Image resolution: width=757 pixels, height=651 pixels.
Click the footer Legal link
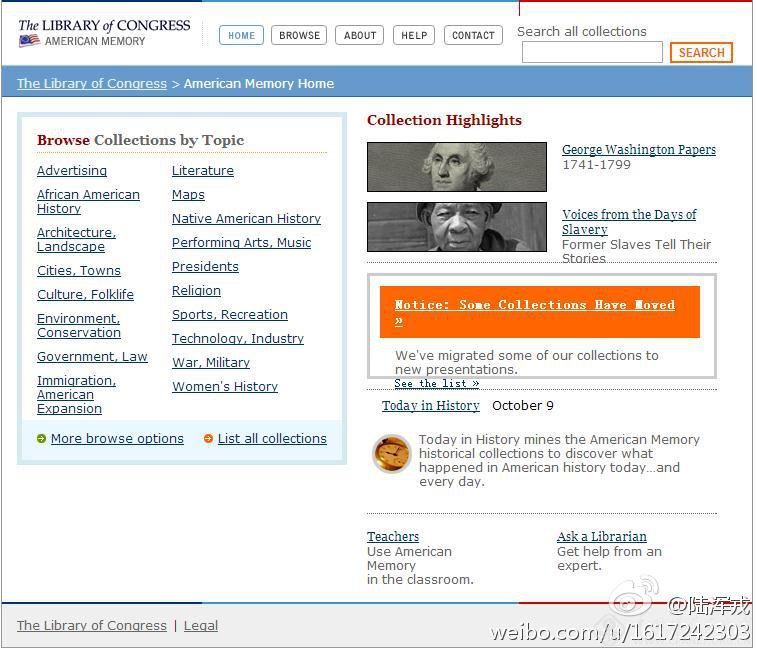click(x=201, y=625)
